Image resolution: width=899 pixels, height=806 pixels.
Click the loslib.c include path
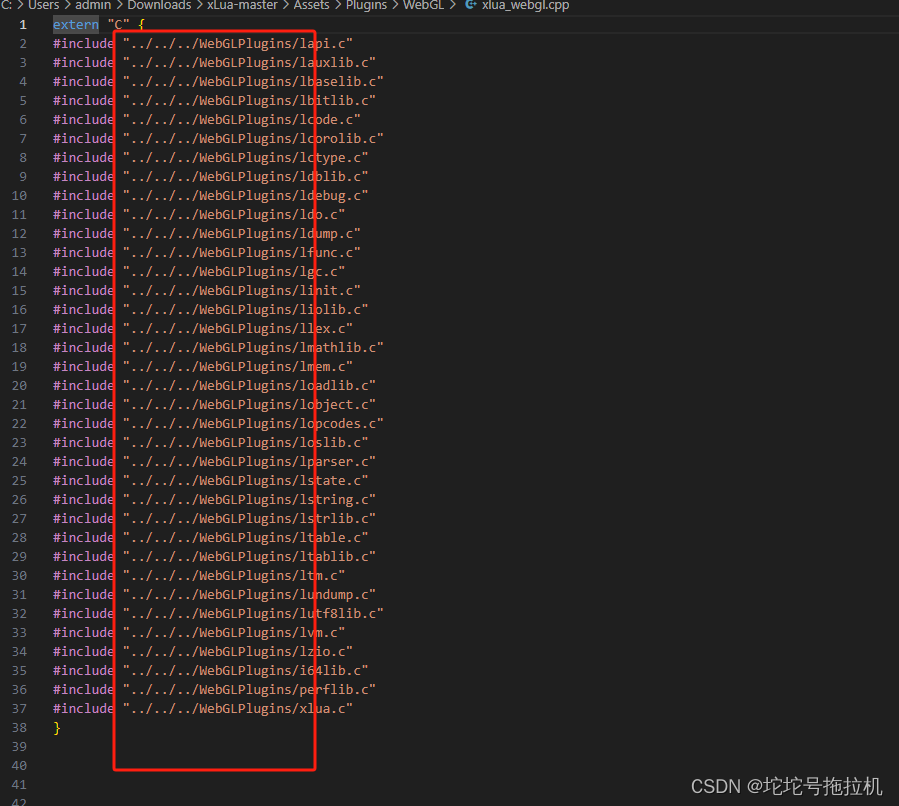tap(245, 443)
